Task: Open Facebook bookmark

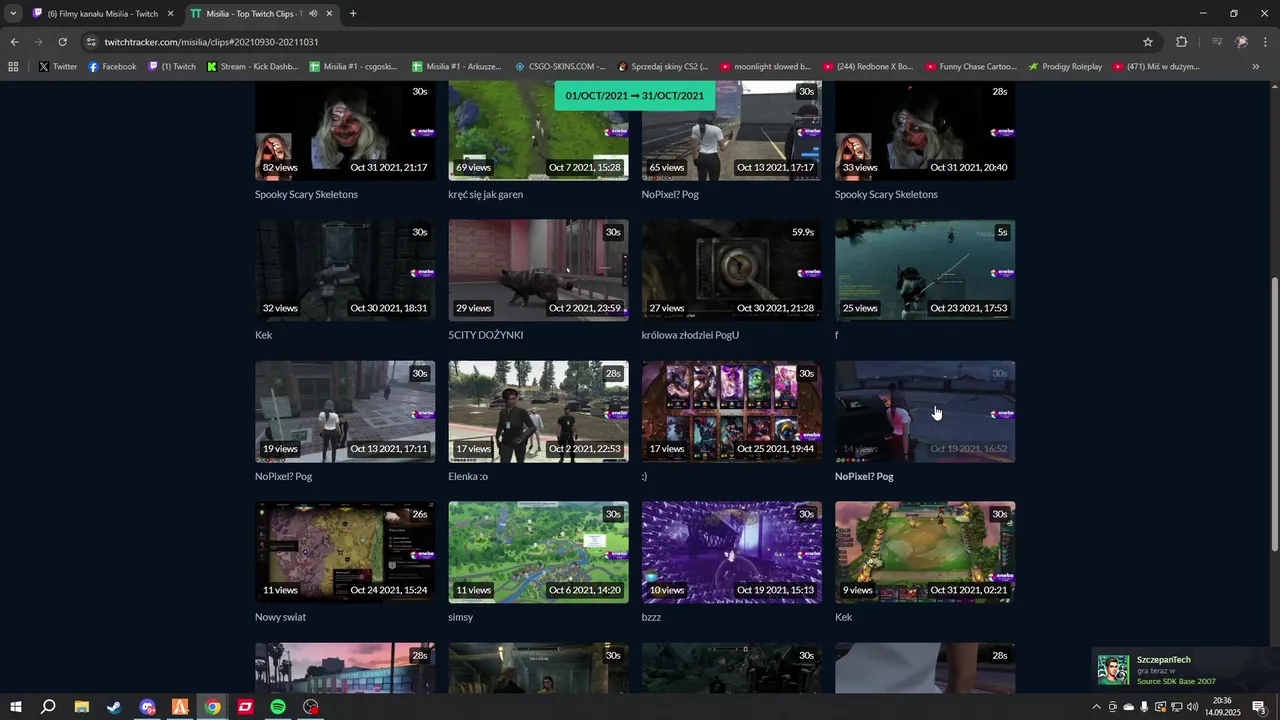Action: (x=112, y=67)
